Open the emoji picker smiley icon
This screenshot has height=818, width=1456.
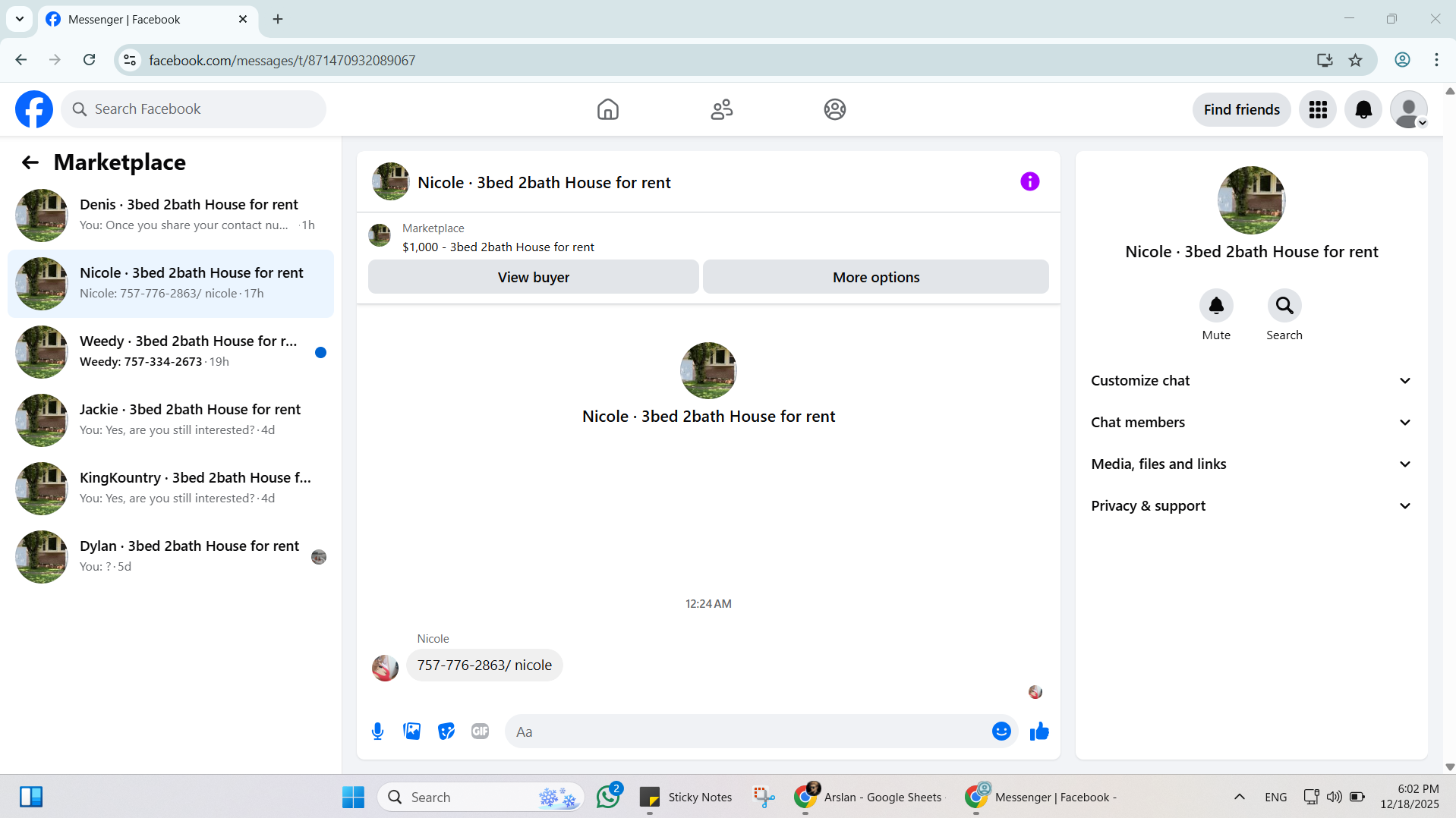pyautogui.click(x=1001, y=731)
